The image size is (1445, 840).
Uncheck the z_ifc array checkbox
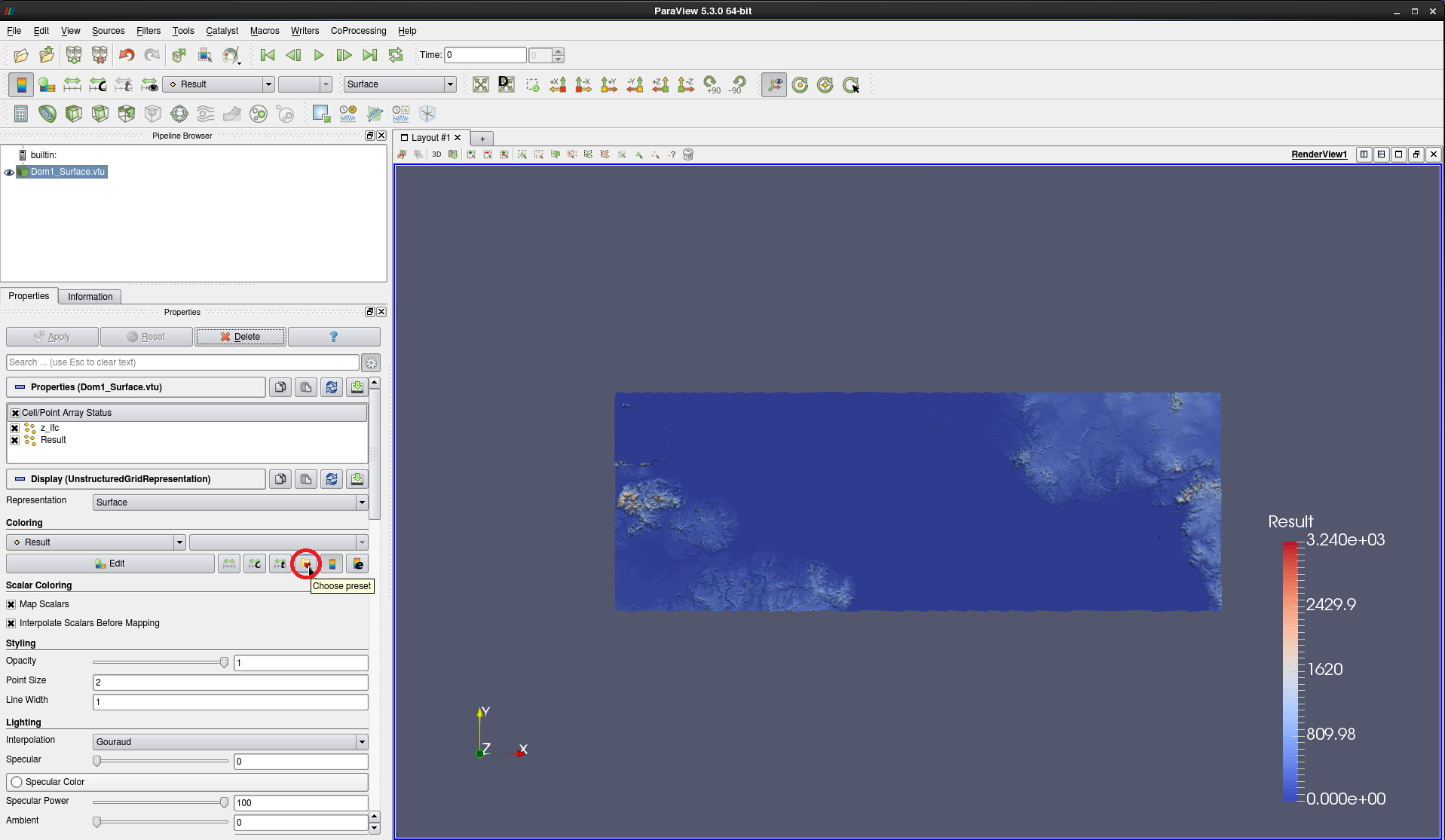tap(15, 428)
